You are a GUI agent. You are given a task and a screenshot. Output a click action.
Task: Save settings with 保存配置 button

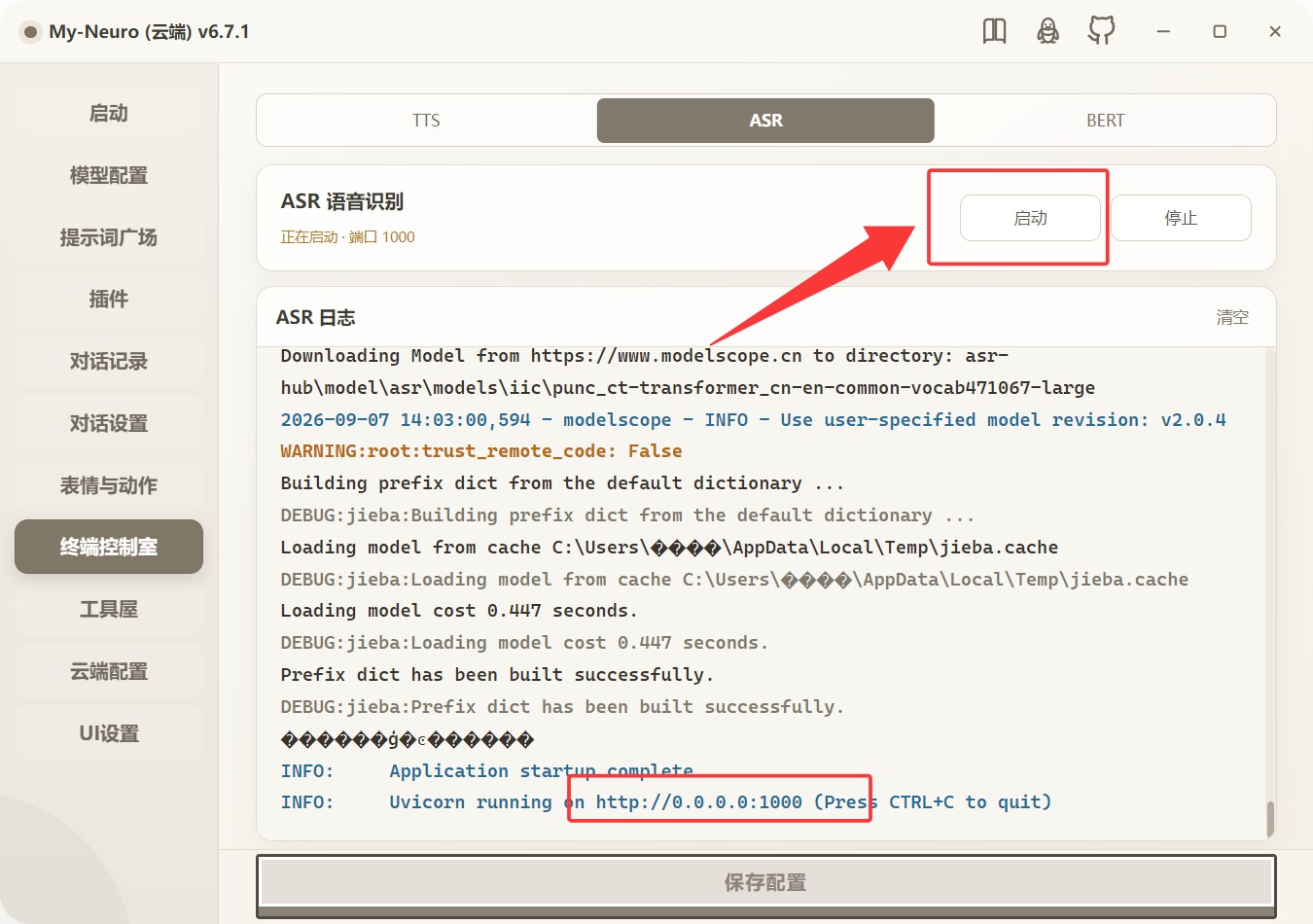(x=766, y=882)
